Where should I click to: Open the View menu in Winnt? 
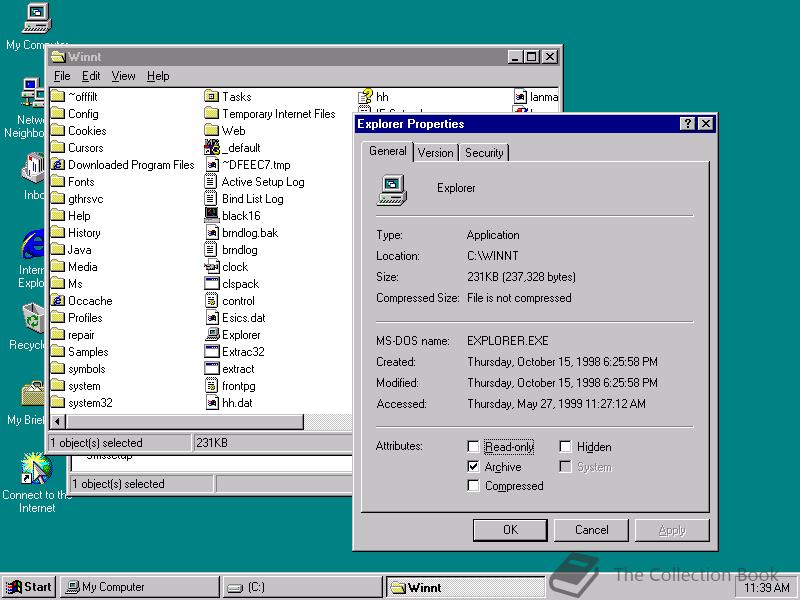click(x=123, y=76)
